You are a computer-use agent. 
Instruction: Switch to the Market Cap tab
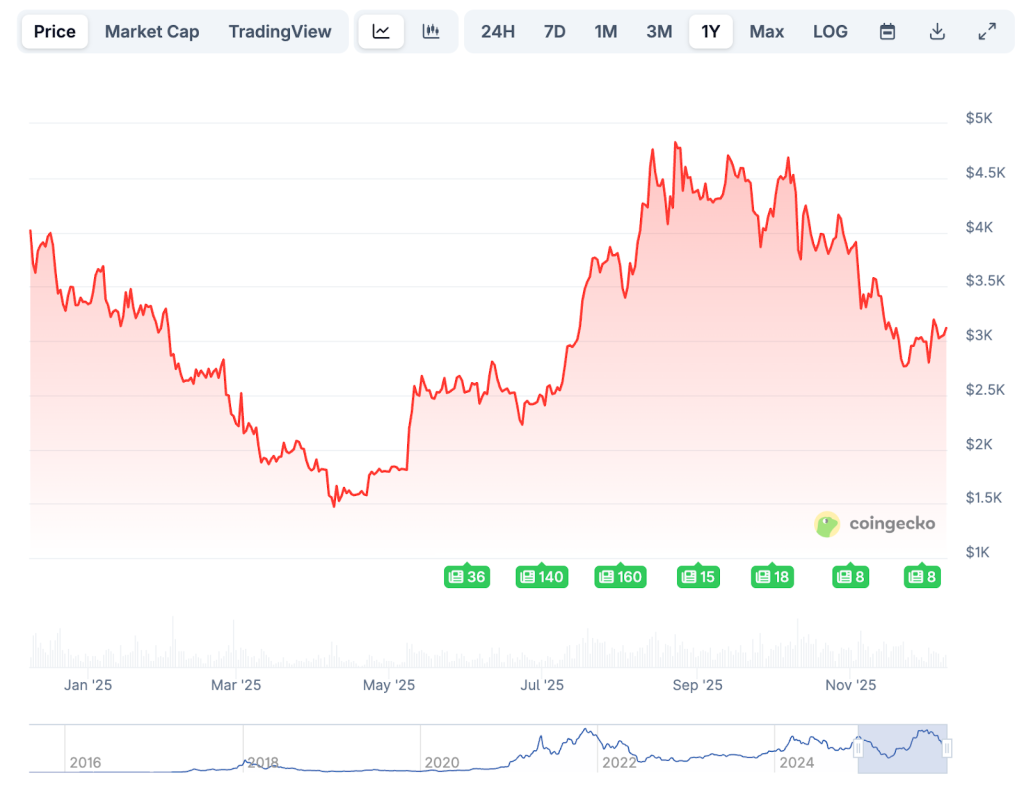(x=152, y=31)
